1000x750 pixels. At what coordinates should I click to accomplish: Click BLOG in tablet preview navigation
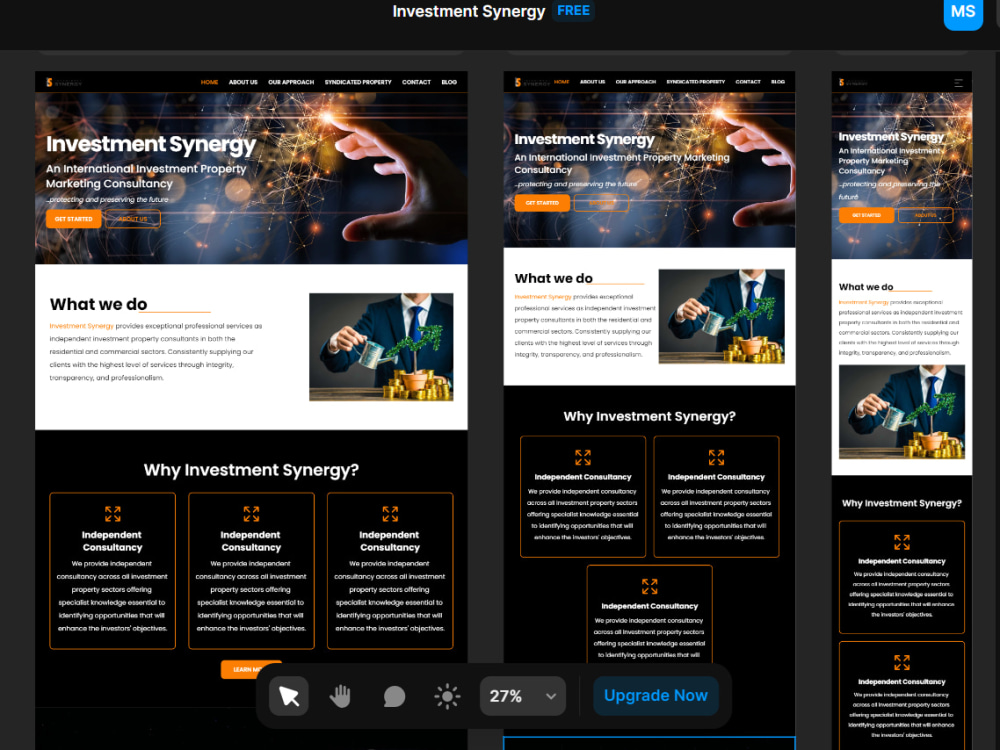(x=778, y=82)
